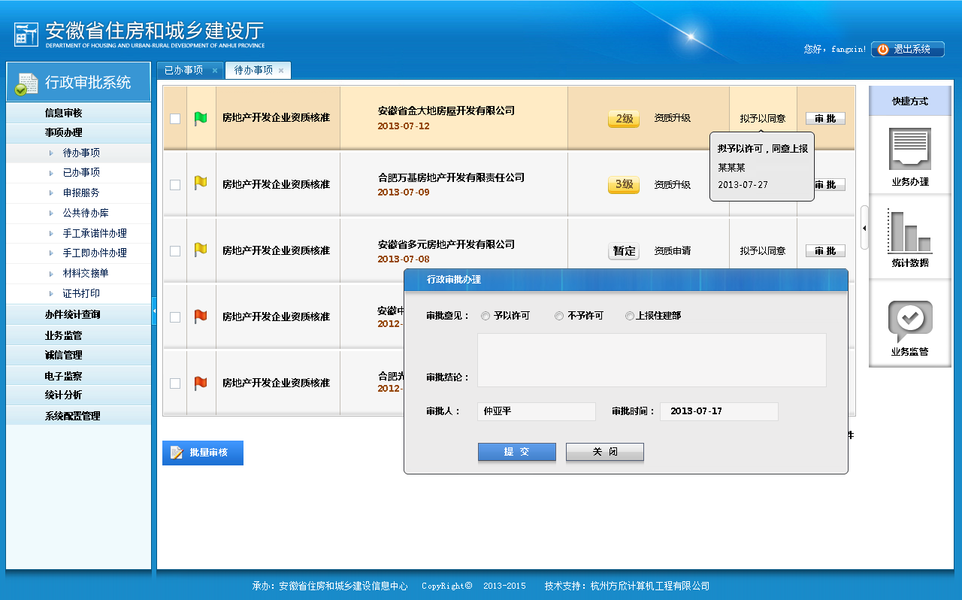The image size is (962, 600).
Task: Click into the 审批结论 text area
Action: point(652,360)
